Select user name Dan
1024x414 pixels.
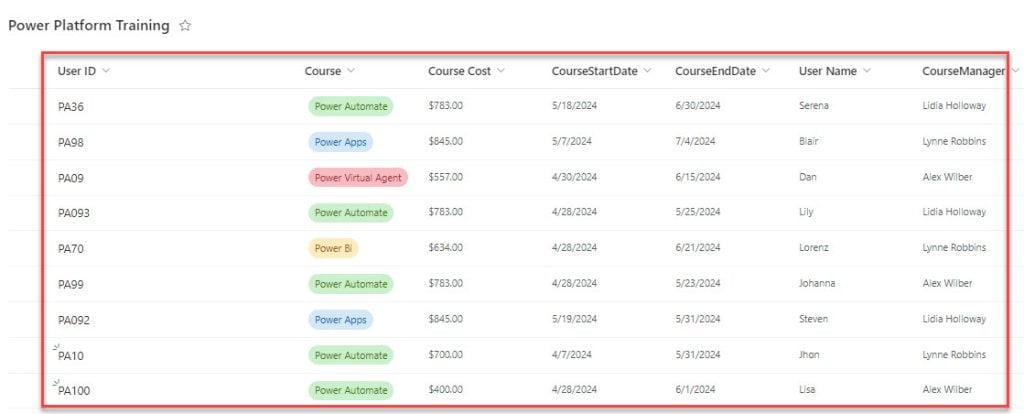[x=807, y=176]
